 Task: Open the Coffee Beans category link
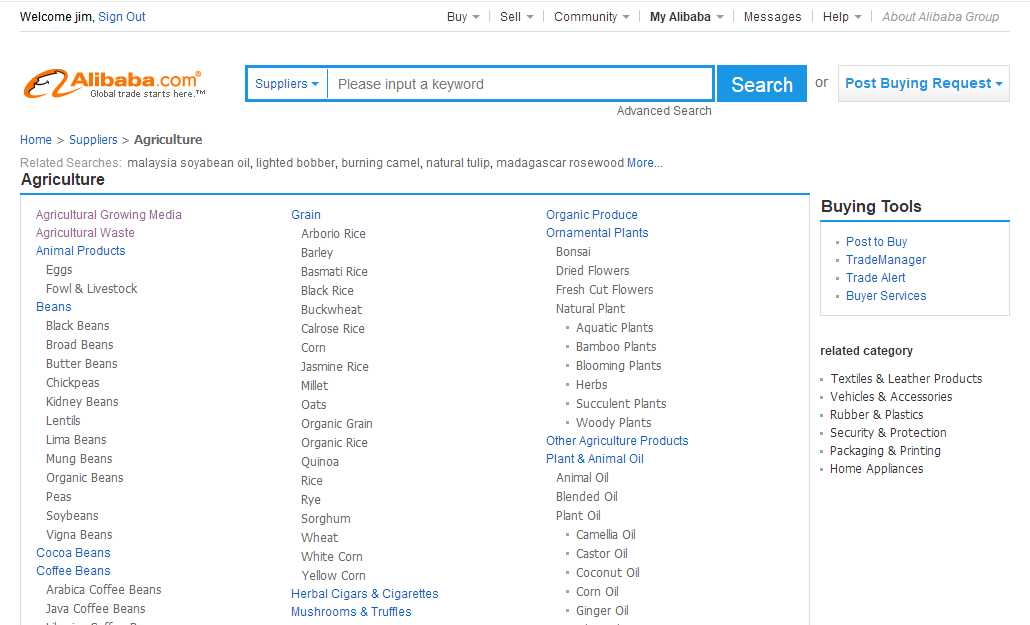pos(73,571)
